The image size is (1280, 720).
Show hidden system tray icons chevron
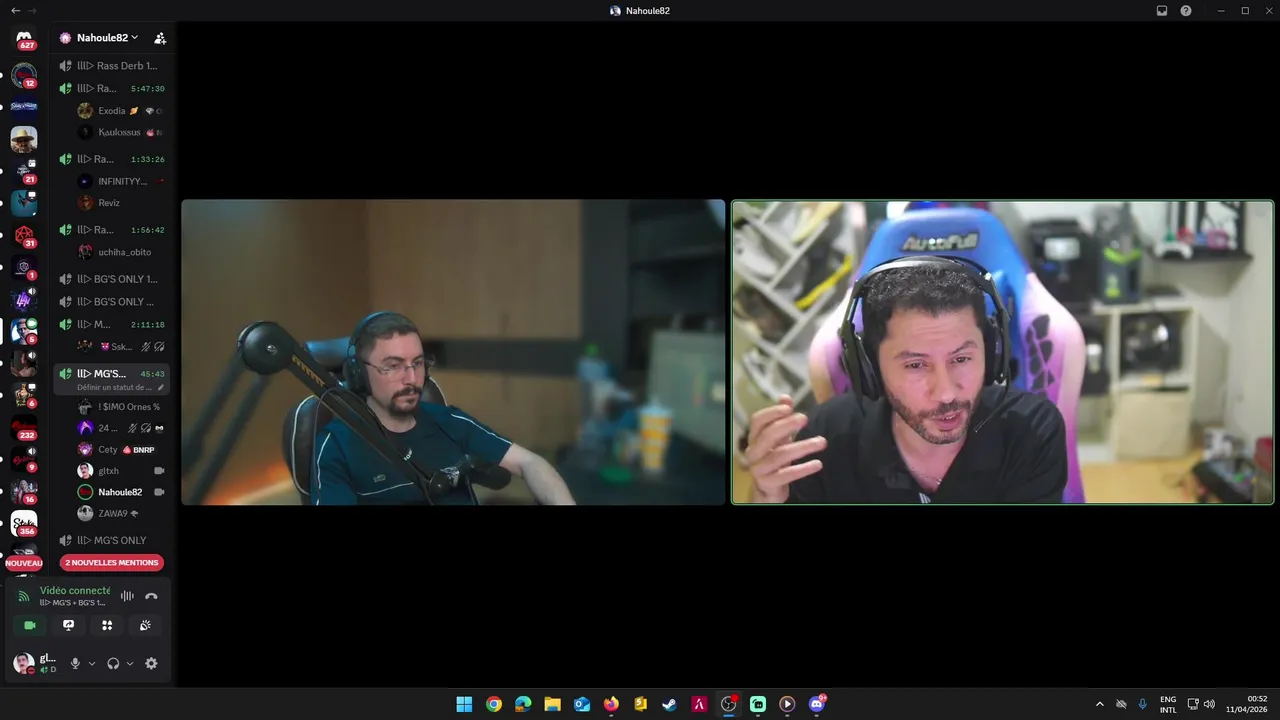[1100, 704]
